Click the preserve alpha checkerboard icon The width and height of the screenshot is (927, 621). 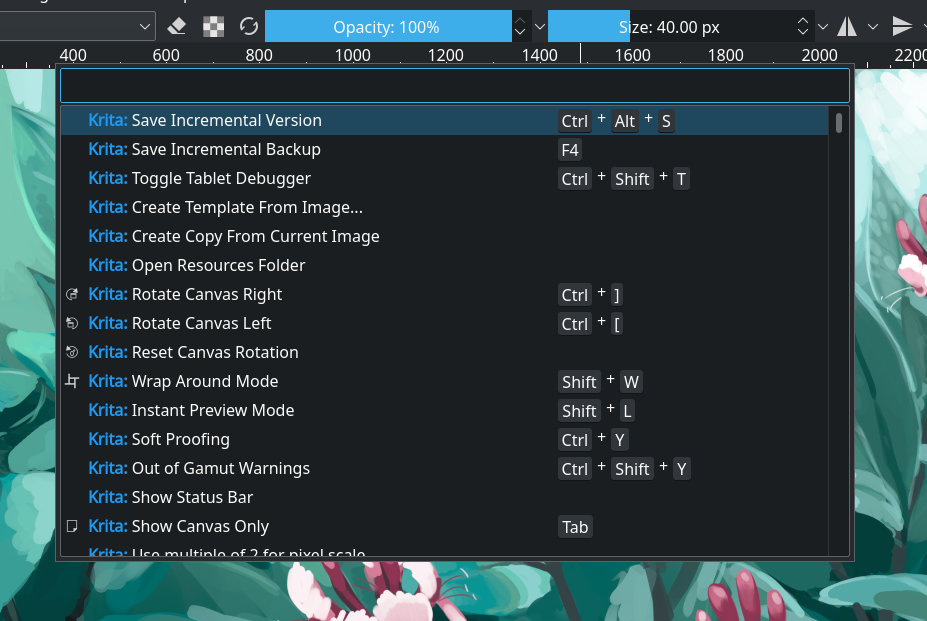point(213,25)
